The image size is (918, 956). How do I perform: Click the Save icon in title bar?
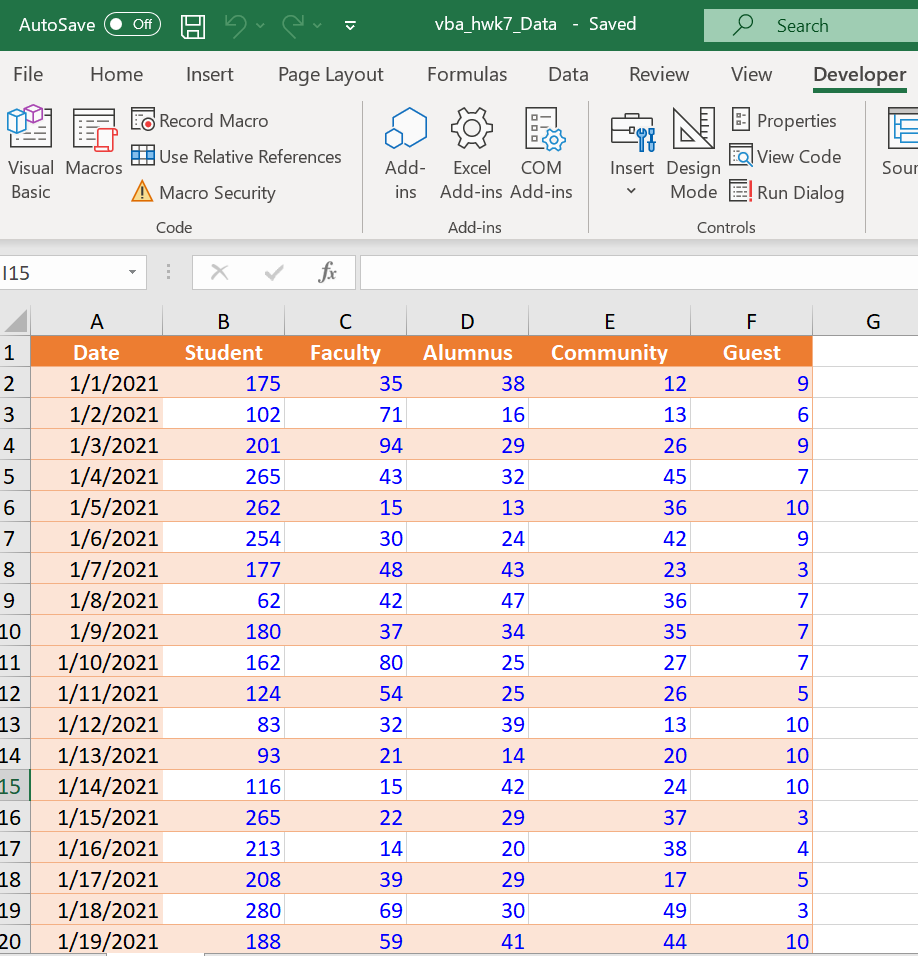point(193,25)
